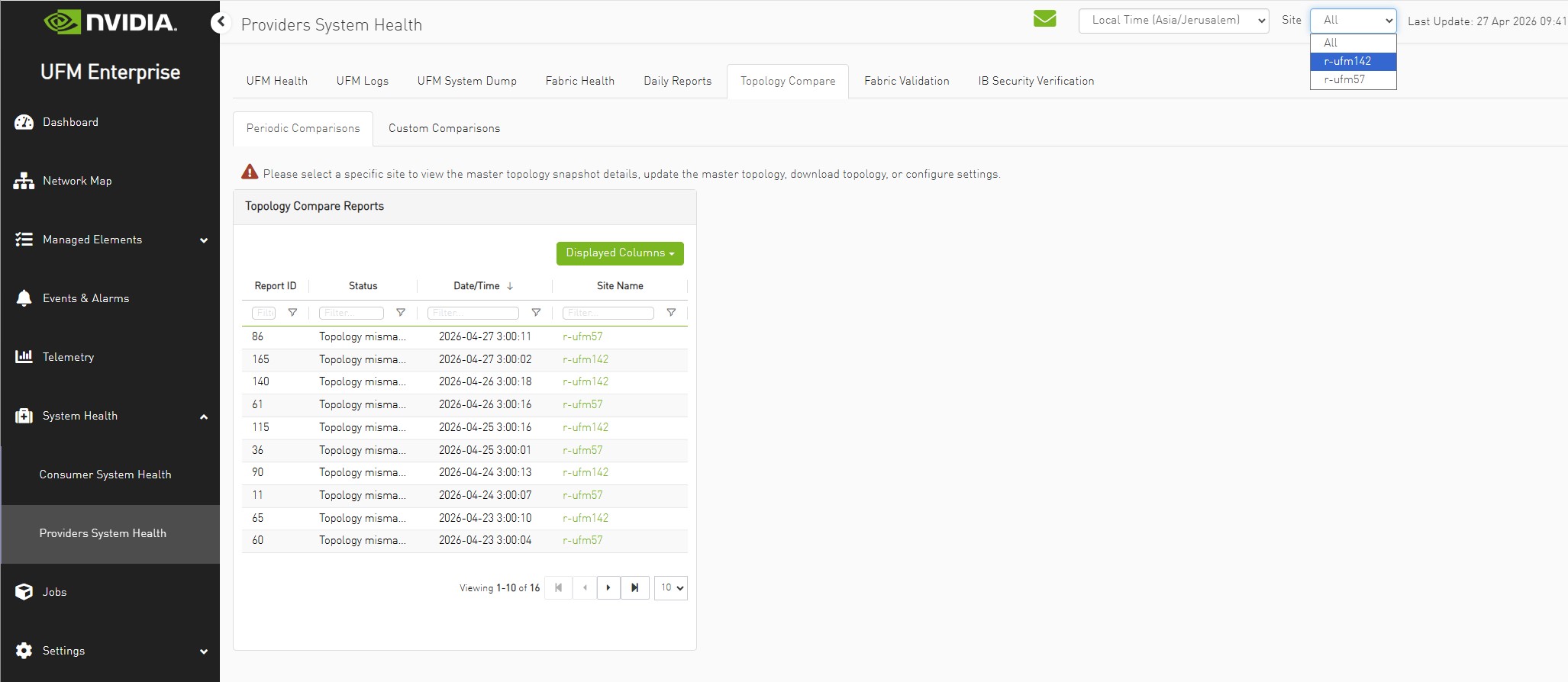Viewport: 1568px width, 682px height.
Task: Open the green mail envelope icon
Action: 1044,19
